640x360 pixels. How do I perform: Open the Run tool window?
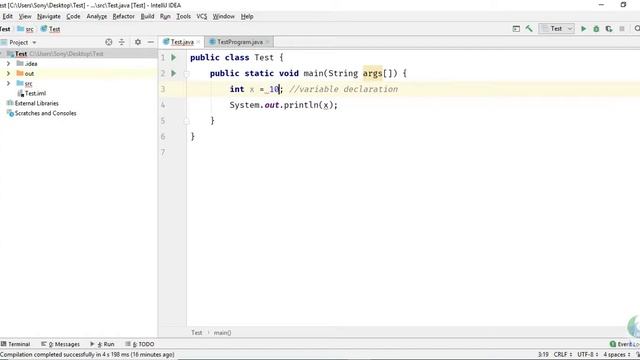point(102,344)
